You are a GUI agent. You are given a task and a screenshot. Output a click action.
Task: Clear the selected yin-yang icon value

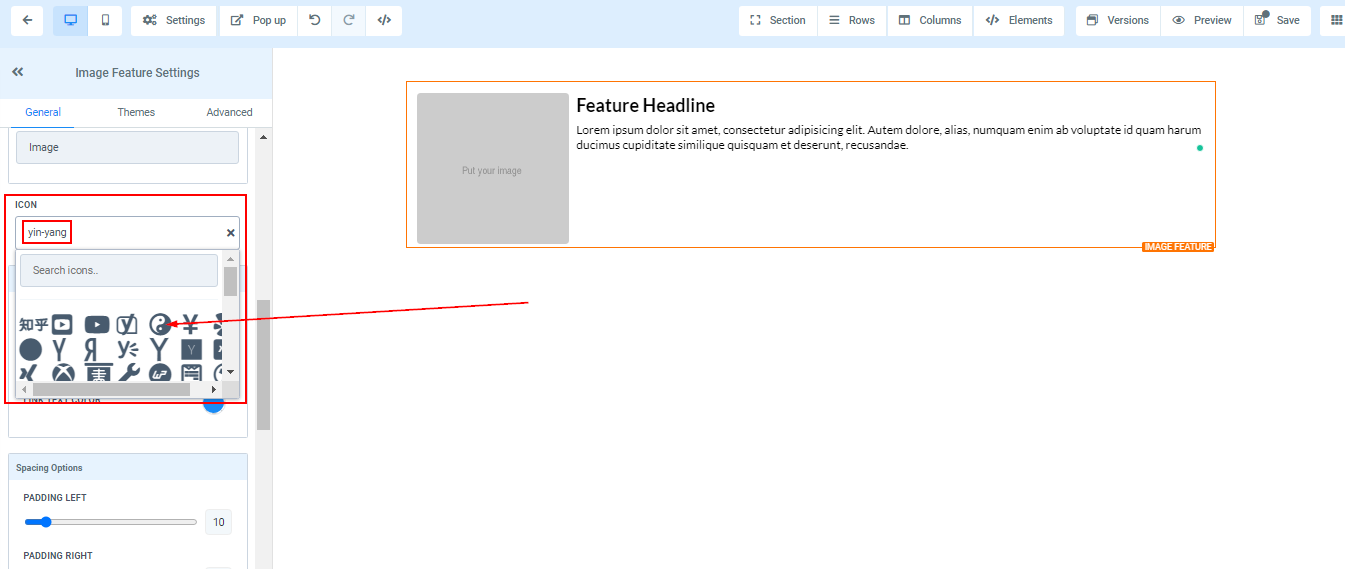pos(230,233)
